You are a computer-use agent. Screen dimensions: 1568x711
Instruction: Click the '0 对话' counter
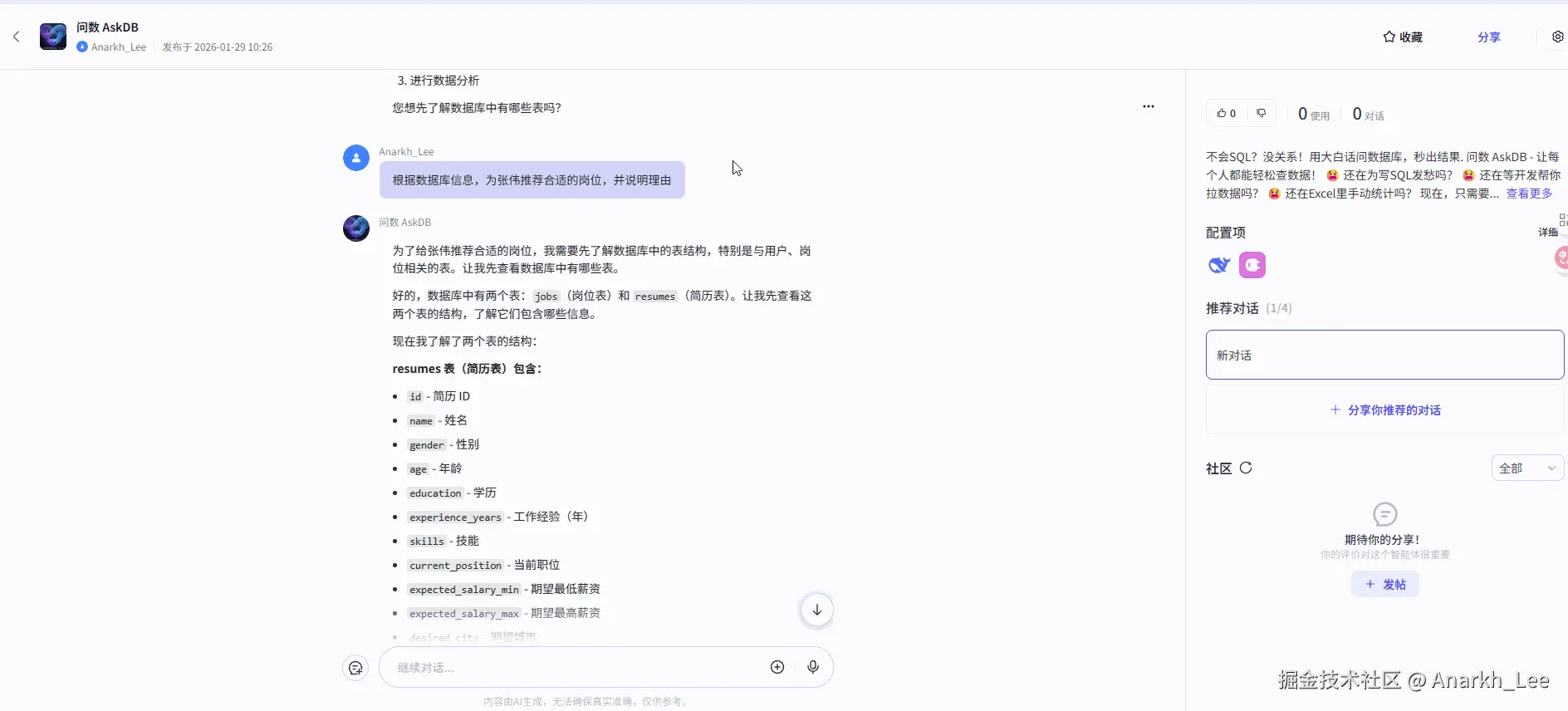point(1368,115)
